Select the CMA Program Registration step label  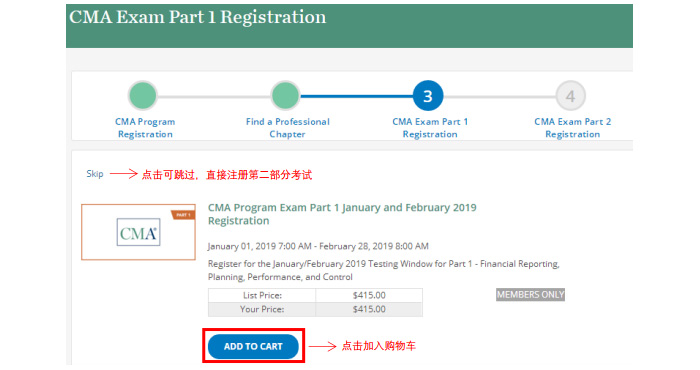145,128
